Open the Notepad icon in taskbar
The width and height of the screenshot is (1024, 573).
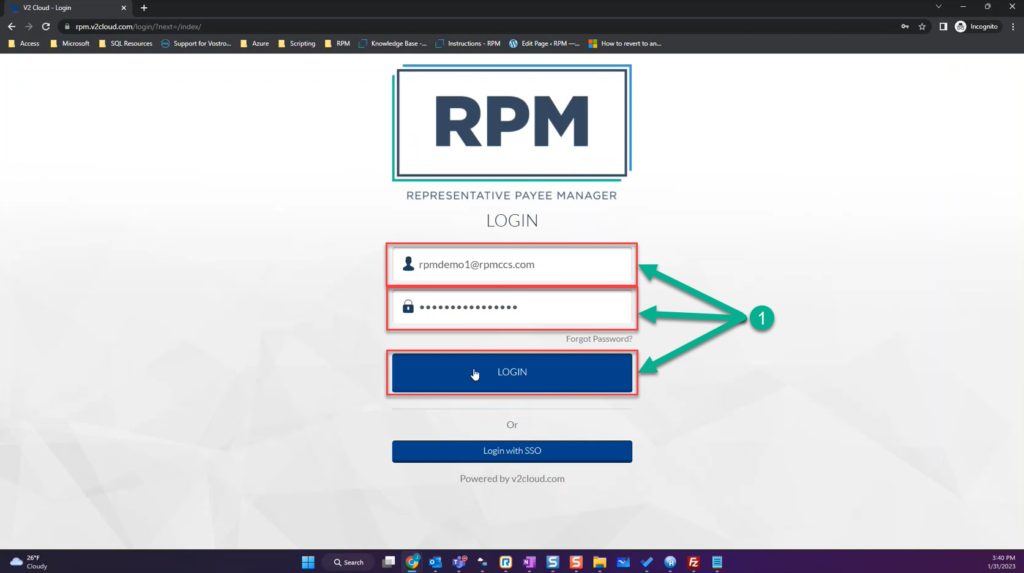[717, 562]
